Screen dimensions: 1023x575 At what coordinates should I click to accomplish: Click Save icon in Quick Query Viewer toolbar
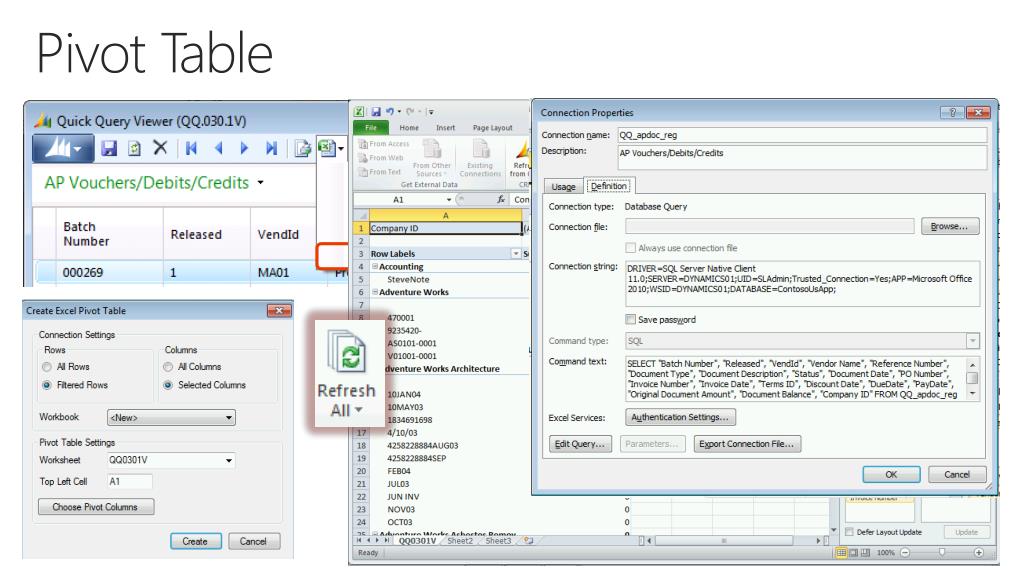click(109, 149)
